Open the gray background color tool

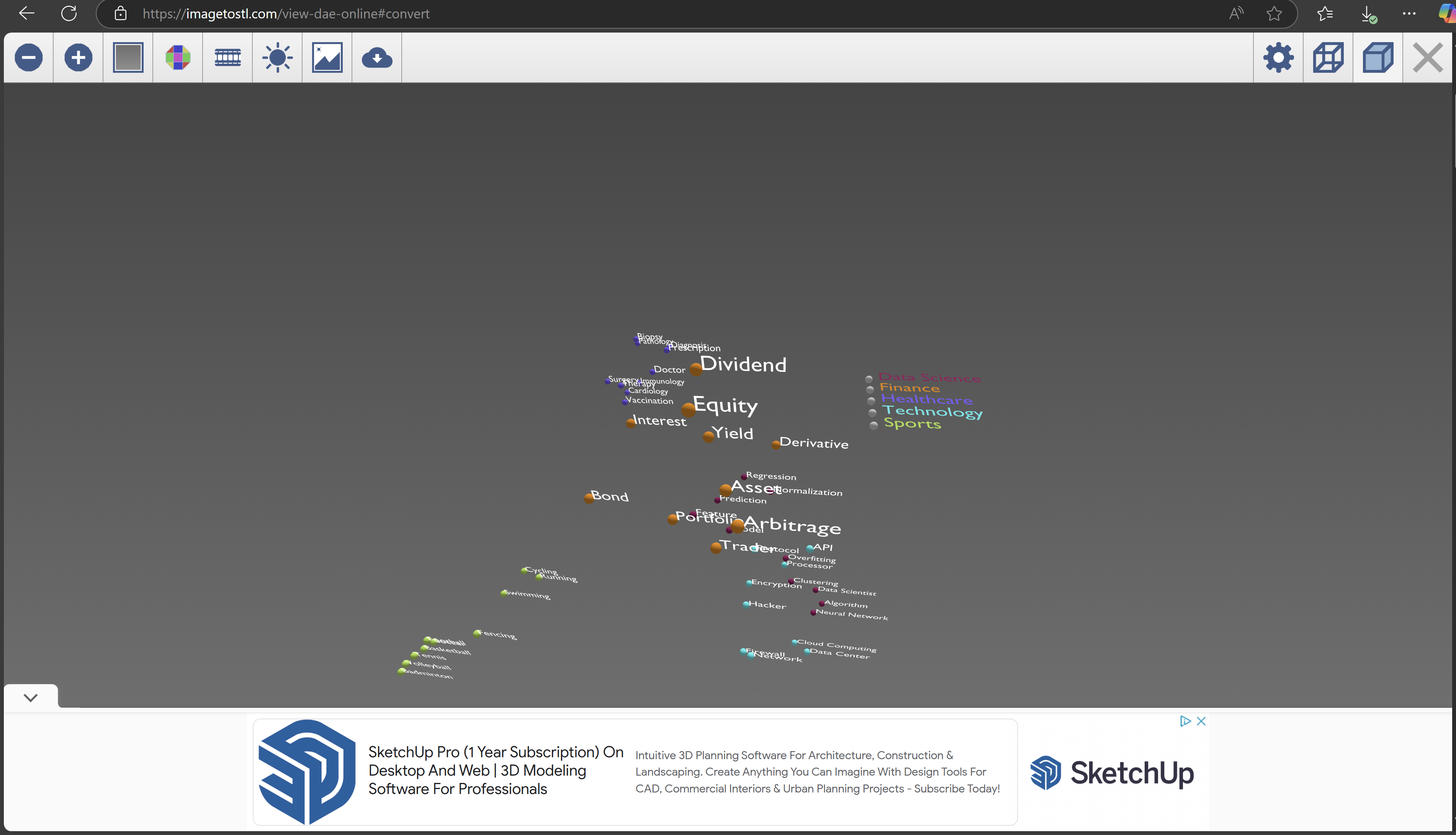pyautogui.click(x=128, y=57)
